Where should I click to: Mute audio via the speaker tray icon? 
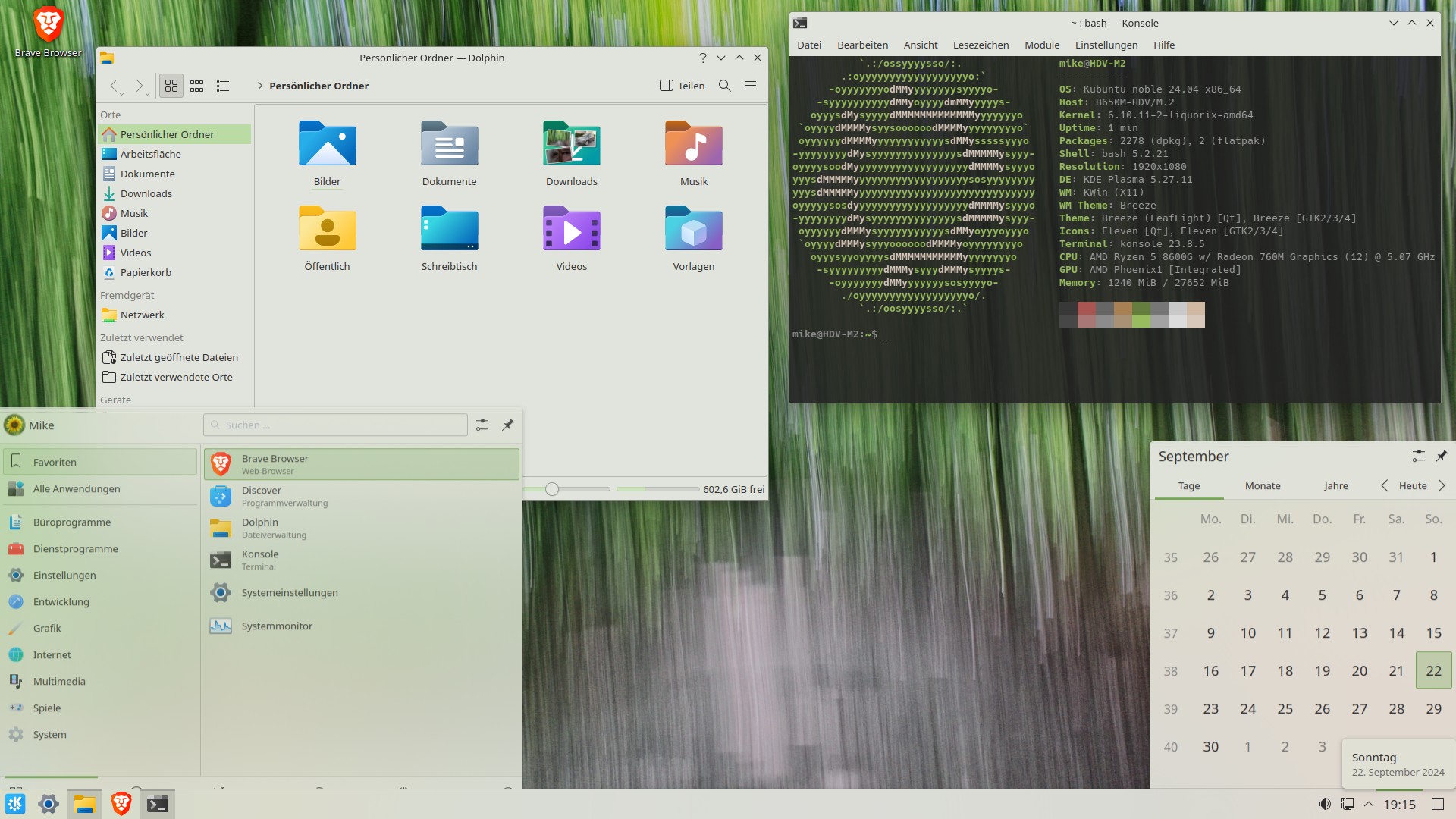1325,804
